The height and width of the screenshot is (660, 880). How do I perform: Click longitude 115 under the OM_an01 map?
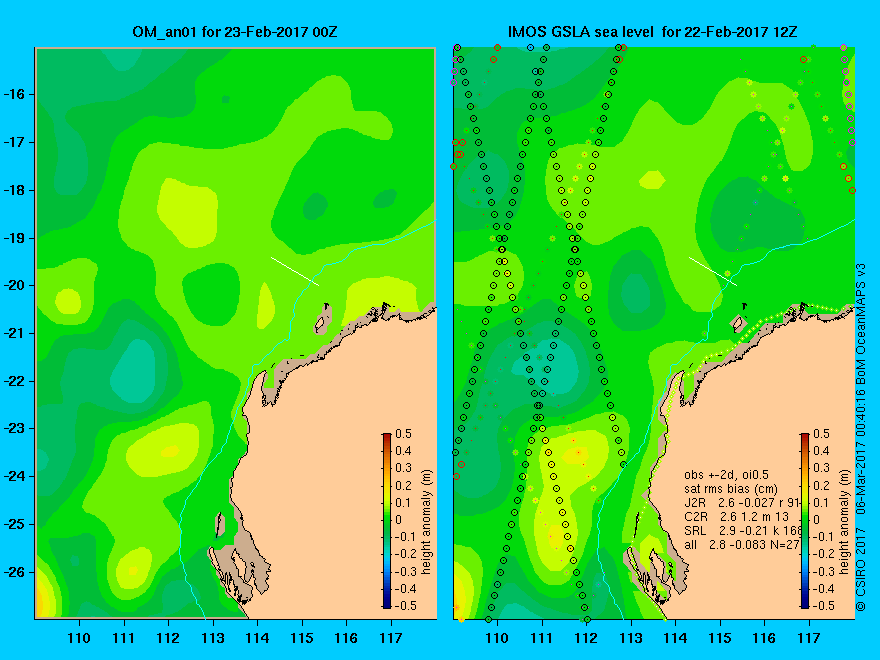pos(302,638)
